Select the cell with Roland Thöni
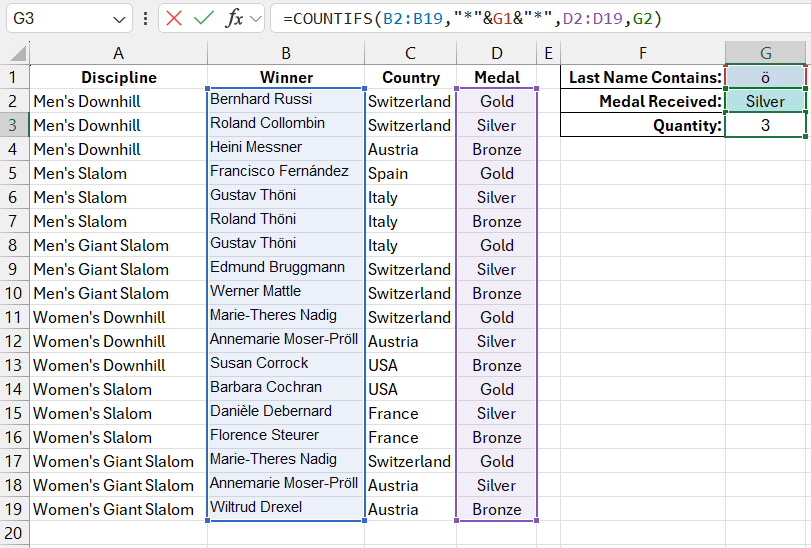 coord(286,221)
